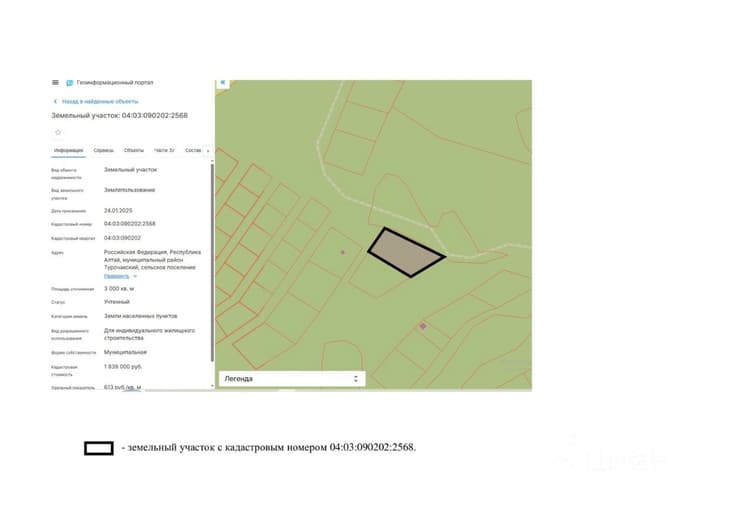This screenshot has height=530, width=750.
Task: Click the pink diamond marker on the map
Action: [x=423, y=326]
